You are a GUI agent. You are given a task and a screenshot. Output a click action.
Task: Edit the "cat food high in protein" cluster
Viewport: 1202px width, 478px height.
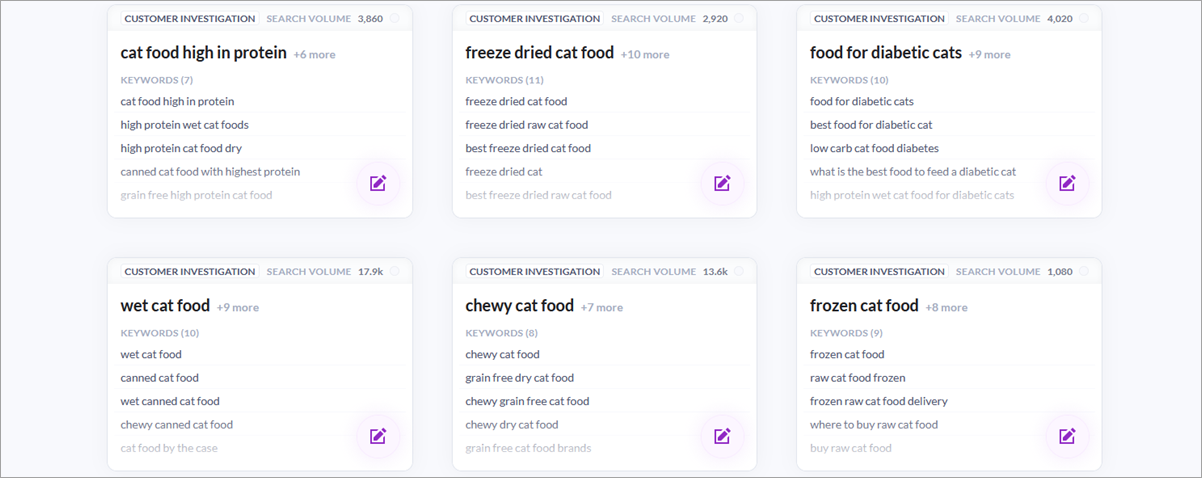pos(377,183)
